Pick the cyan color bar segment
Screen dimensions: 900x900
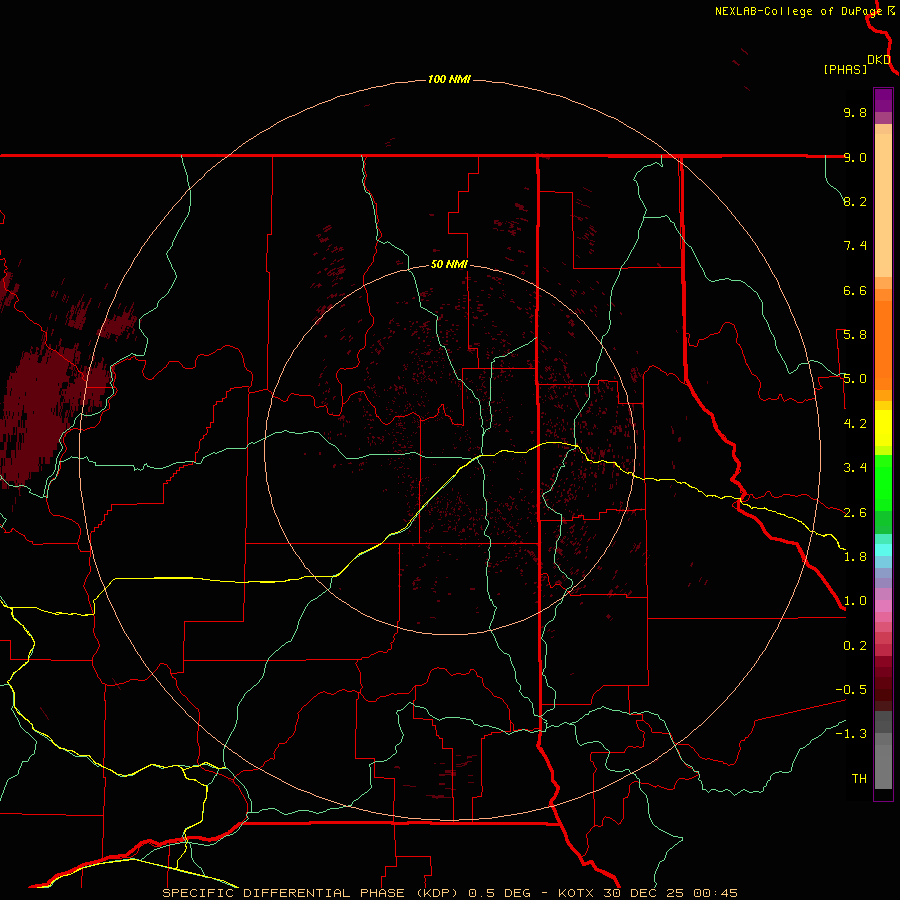[883, 550]
